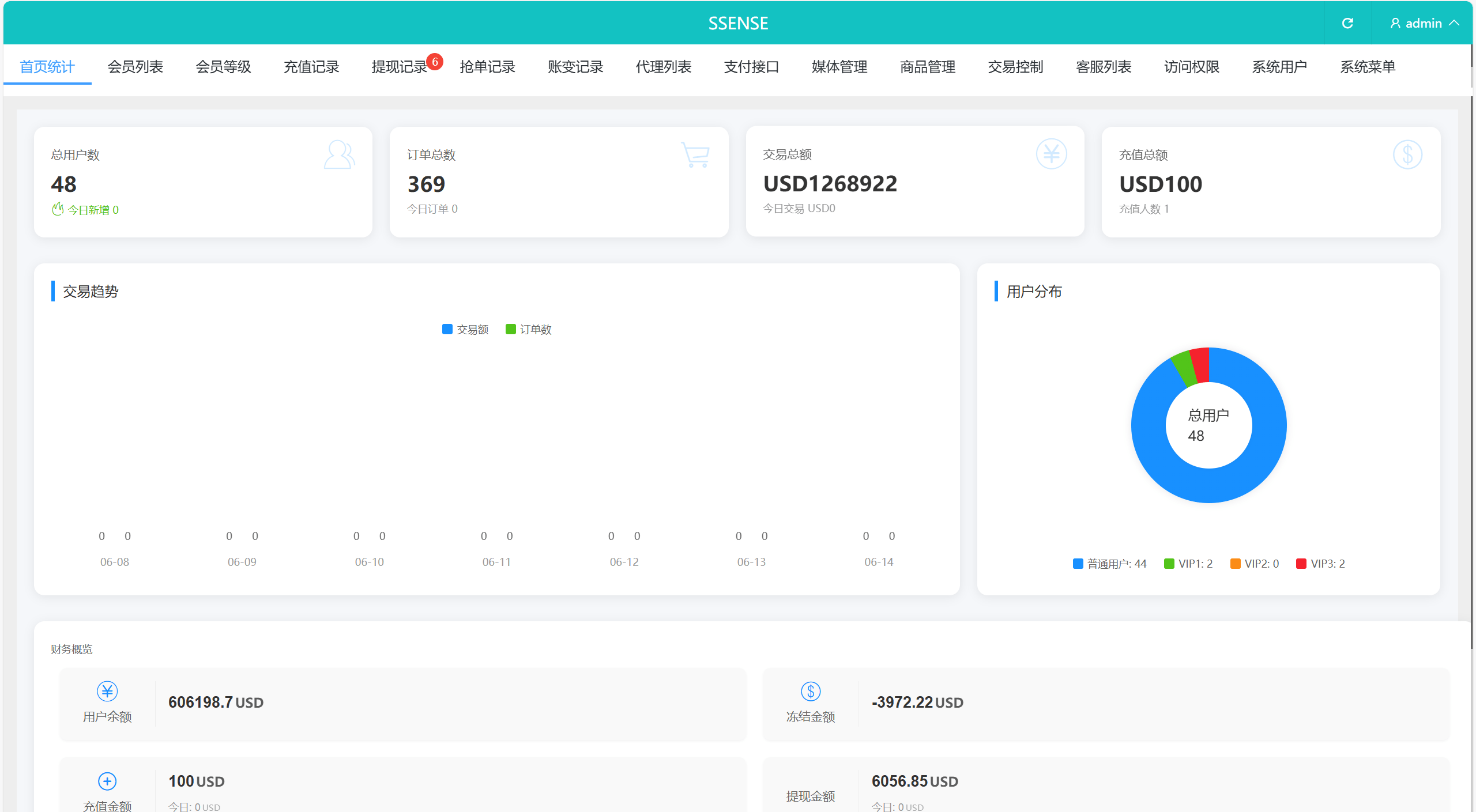Toggle 普通用户 legend in user distribution
The image size is (1476, 812).
[1109, 564]
